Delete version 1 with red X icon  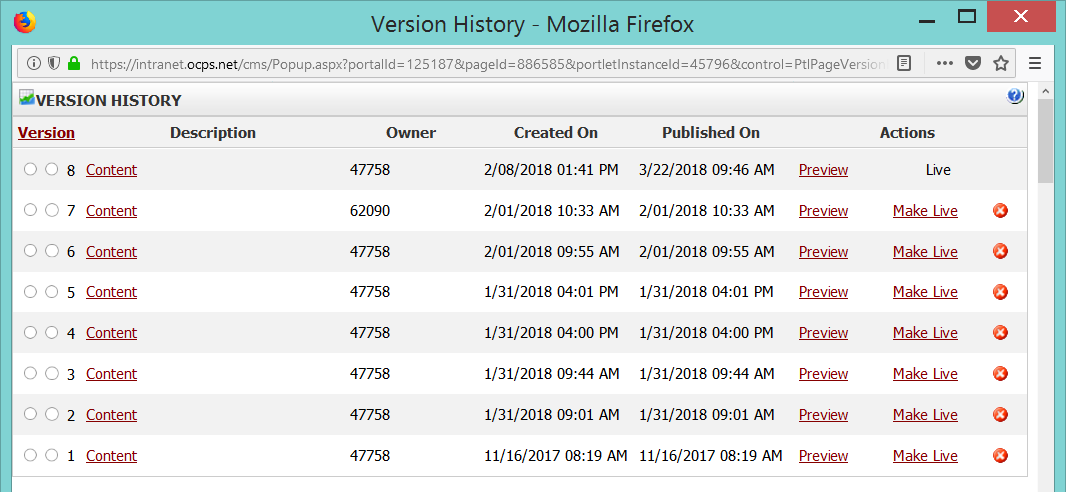coord(1000,456)
